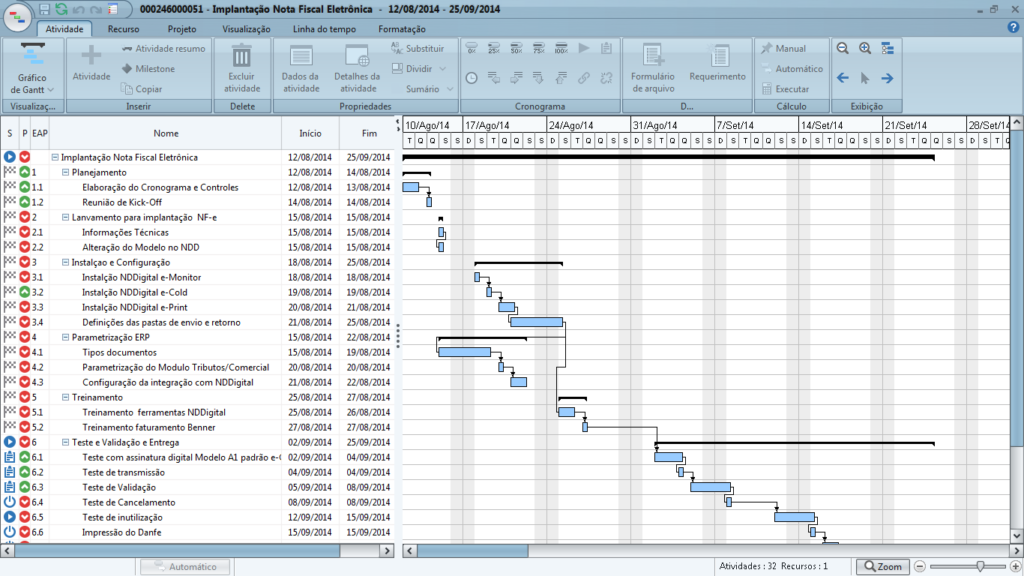Viewport: 1024px width, 576px height.
Task: Open the Linha do tempo tab
Action: coord(319,29)
